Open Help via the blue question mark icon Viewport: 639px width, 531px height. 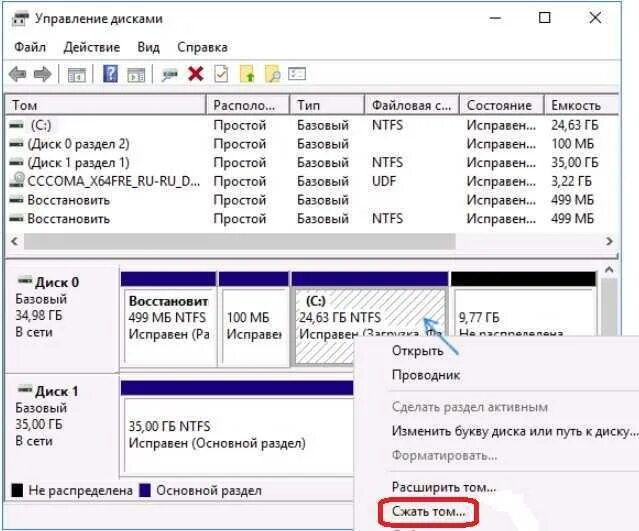(110, 74)
